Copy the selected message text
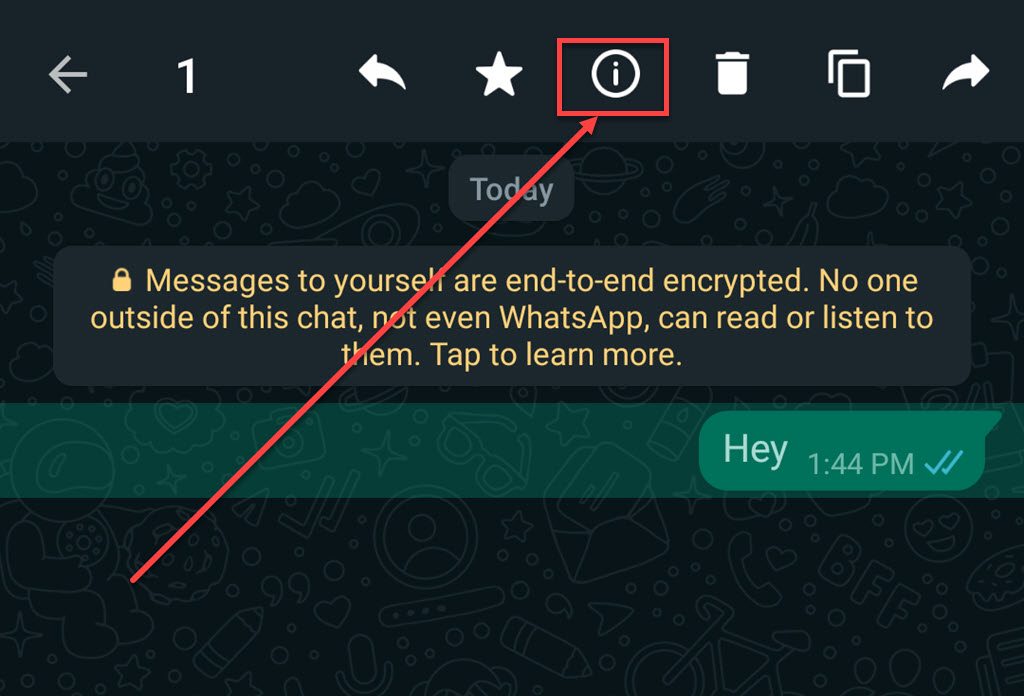 848,74
